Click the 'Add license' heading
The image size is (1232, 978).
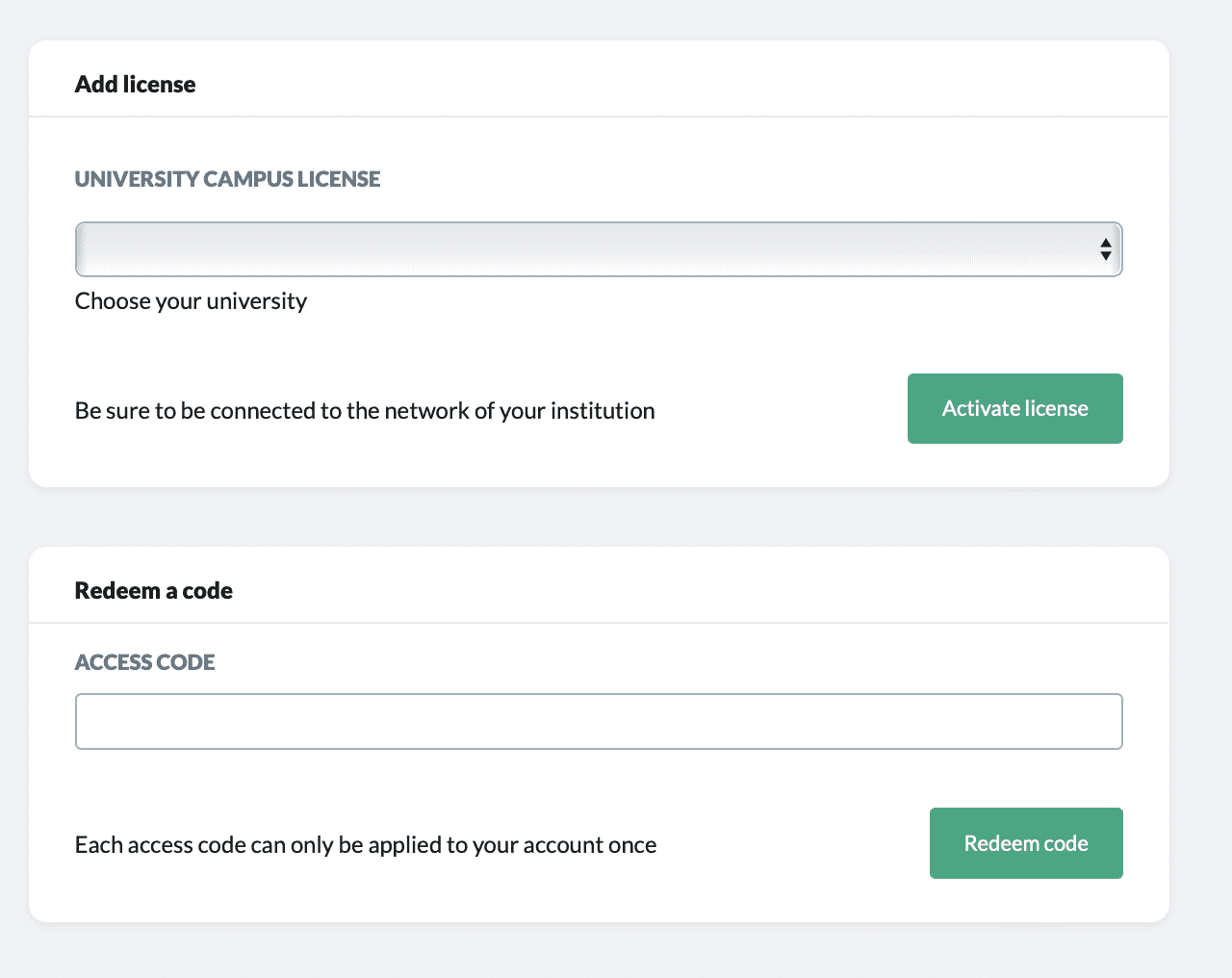(x=136, y=85)
